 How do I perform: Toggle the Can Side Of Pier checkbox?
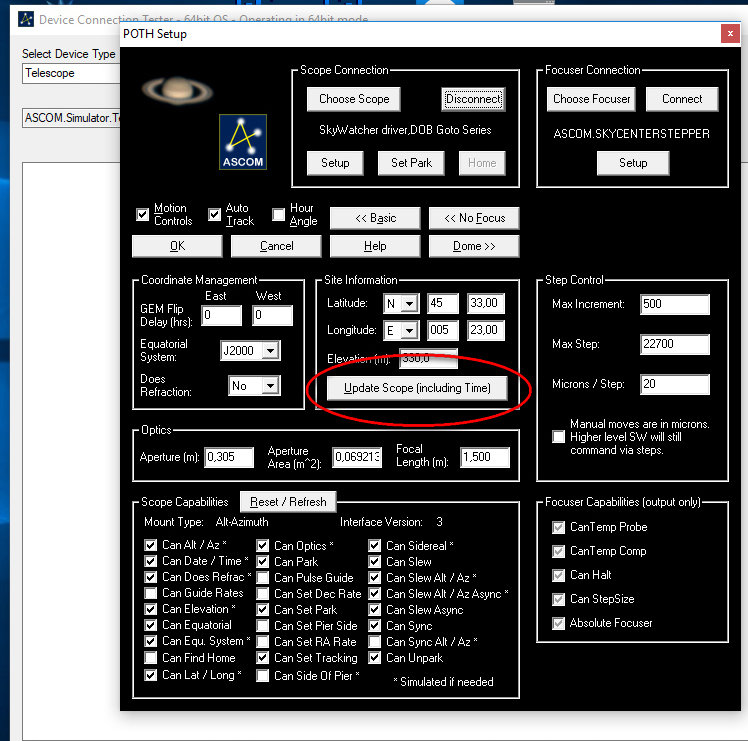(x=262, y=676)
